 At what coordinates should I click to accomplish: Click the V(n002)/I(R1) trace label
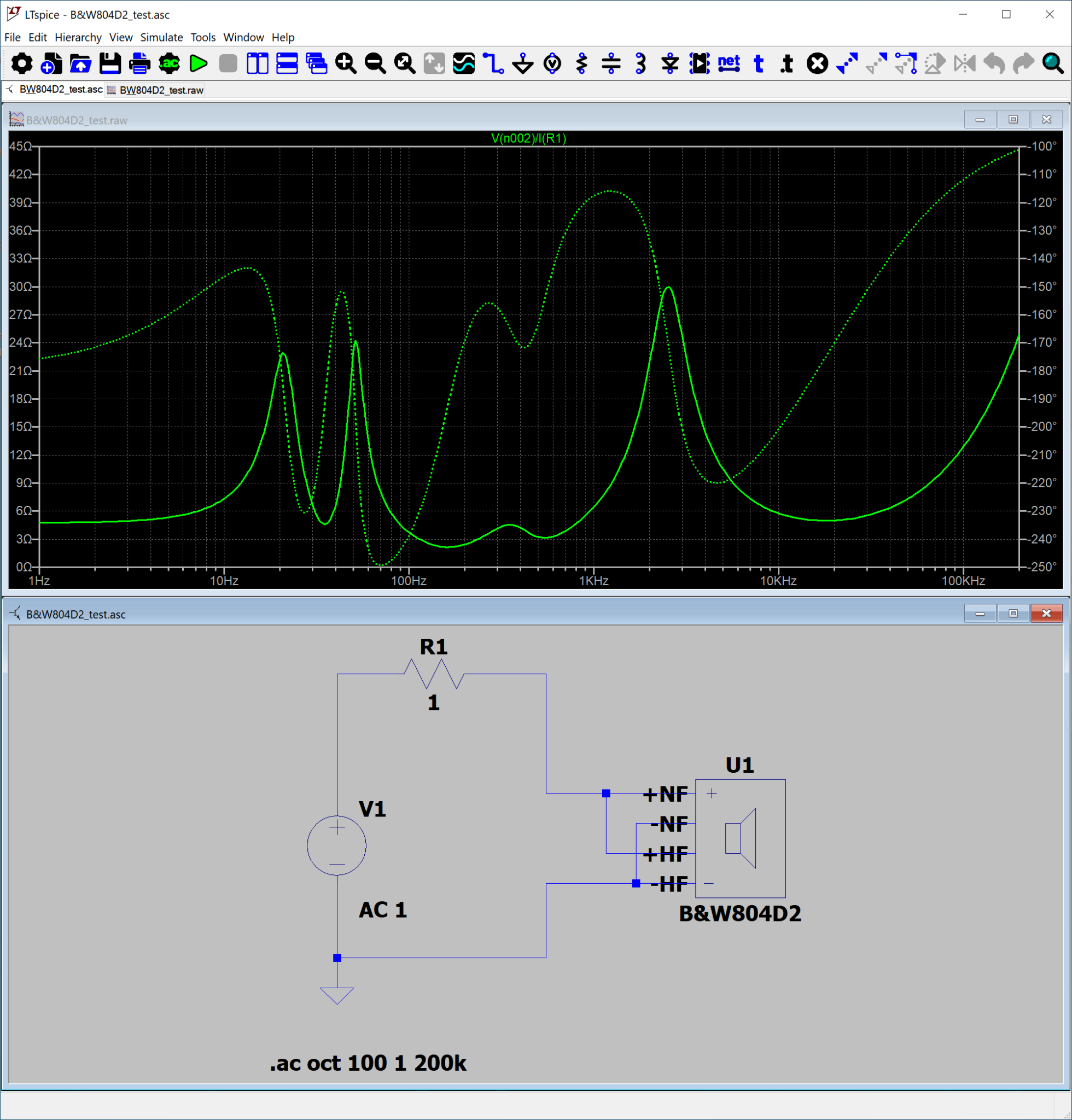pyautogui.click(x=528, y=138)
